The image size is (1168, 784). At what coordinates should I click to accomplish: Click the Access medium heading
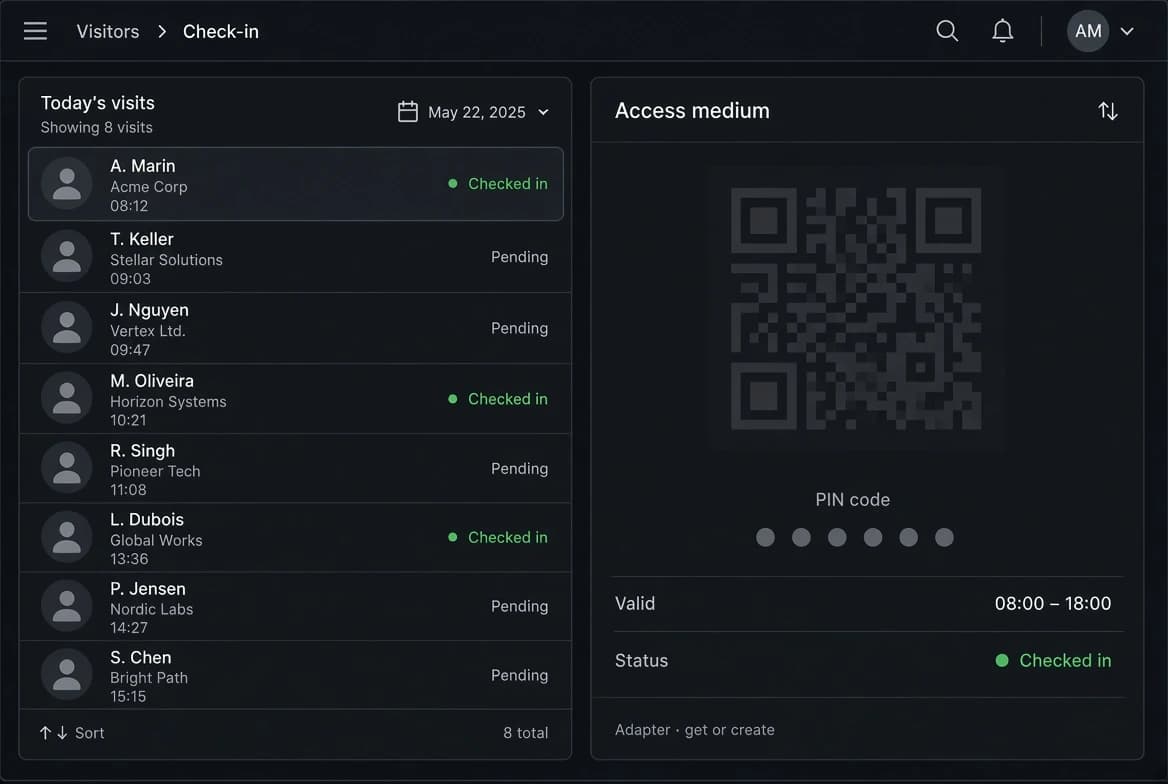pos(692,111)
